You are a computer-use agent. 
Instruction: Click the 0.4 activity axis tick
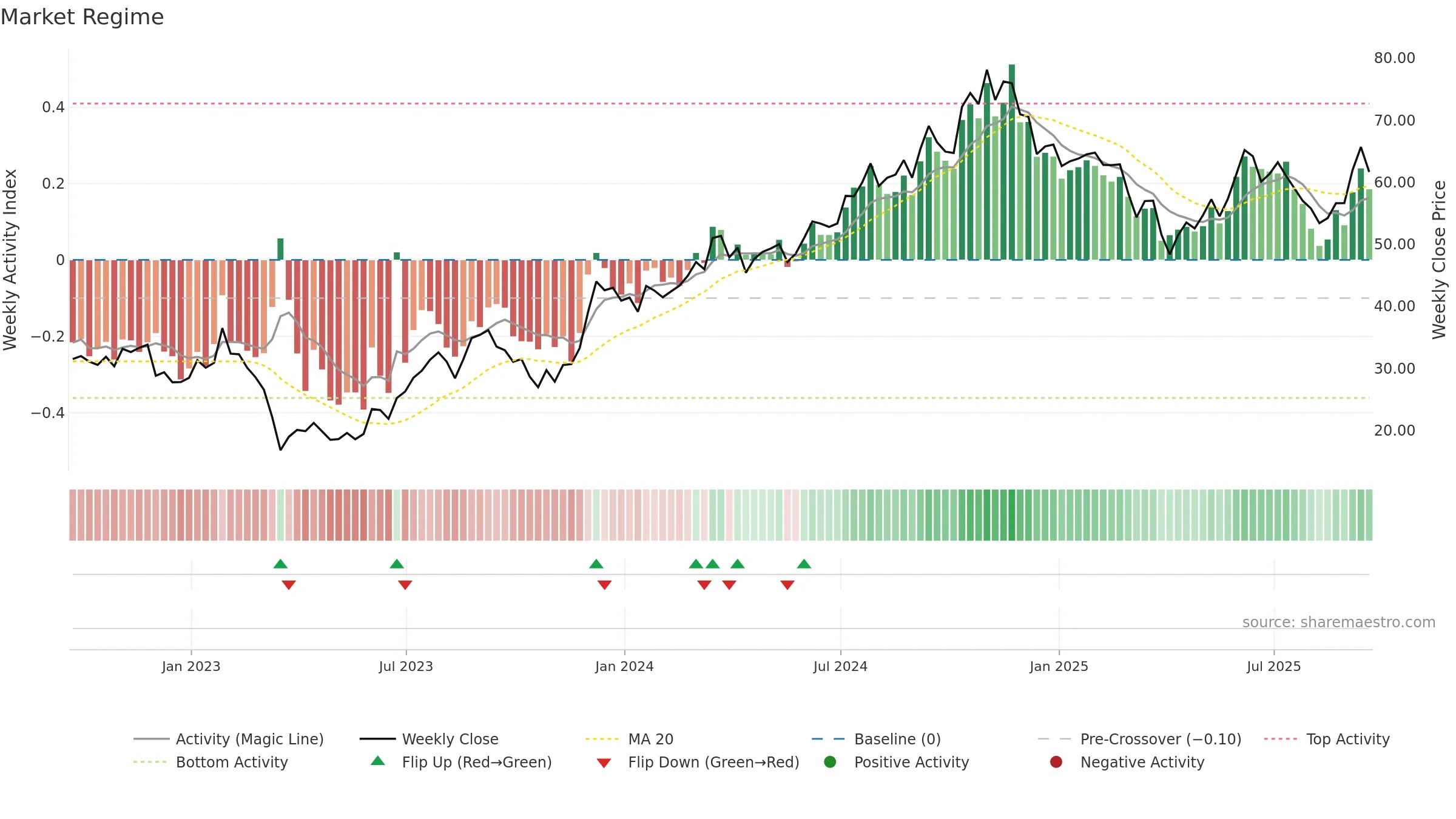[x=53, y=107]
